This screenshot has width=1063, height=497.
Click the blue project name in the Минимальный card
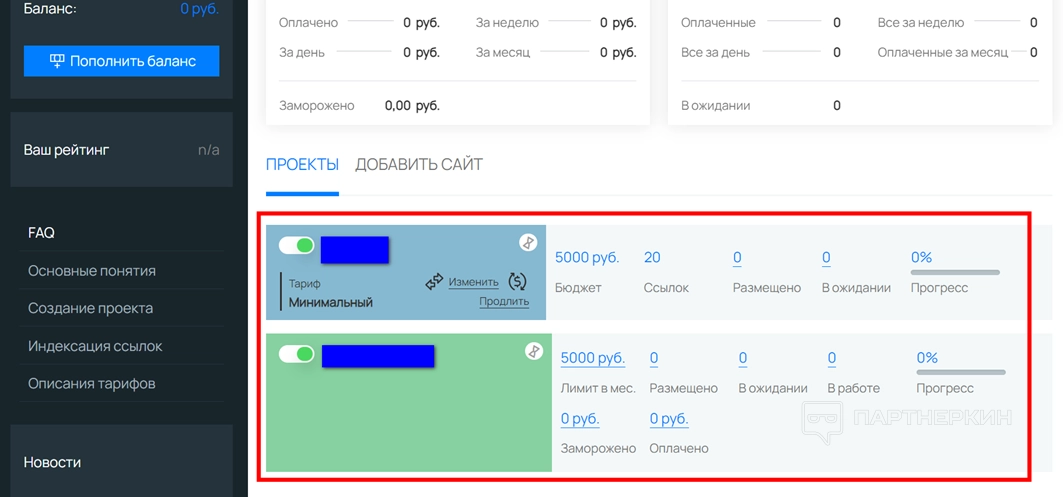coord(355,250)
